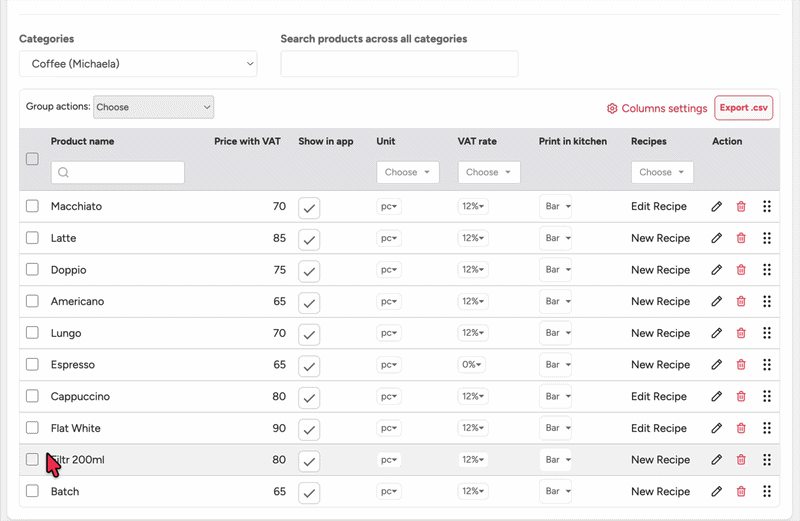This screenshot has width=800, height=521.
Task: Delete the Latte product via trash icon
Action: click(x=741, y=239)
